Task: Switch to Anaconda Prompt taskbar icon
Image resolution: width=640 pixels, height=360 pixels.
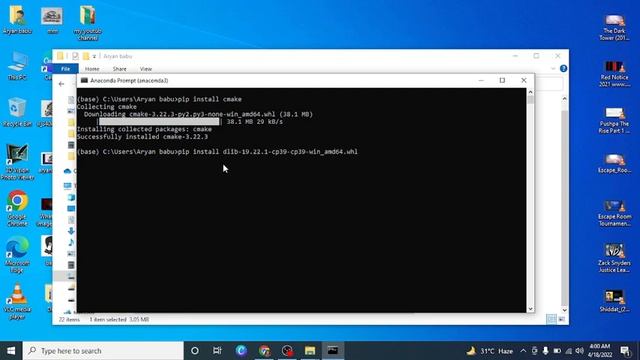Action: coord(333,351)
